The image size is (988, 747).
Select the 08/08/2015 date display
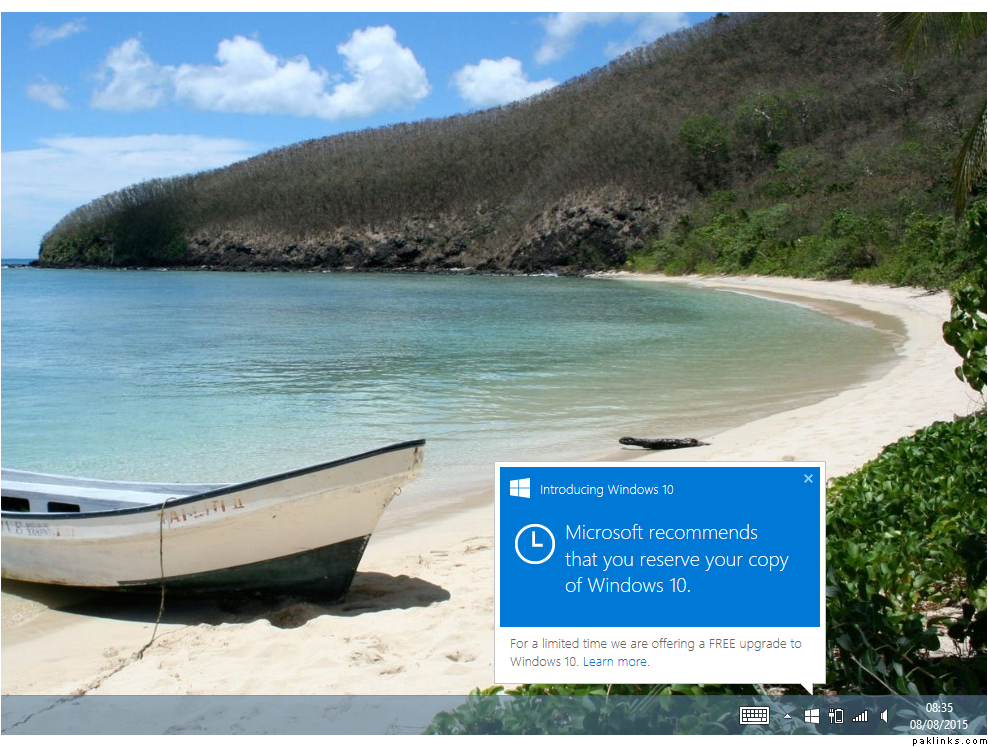tap(938, 724)
